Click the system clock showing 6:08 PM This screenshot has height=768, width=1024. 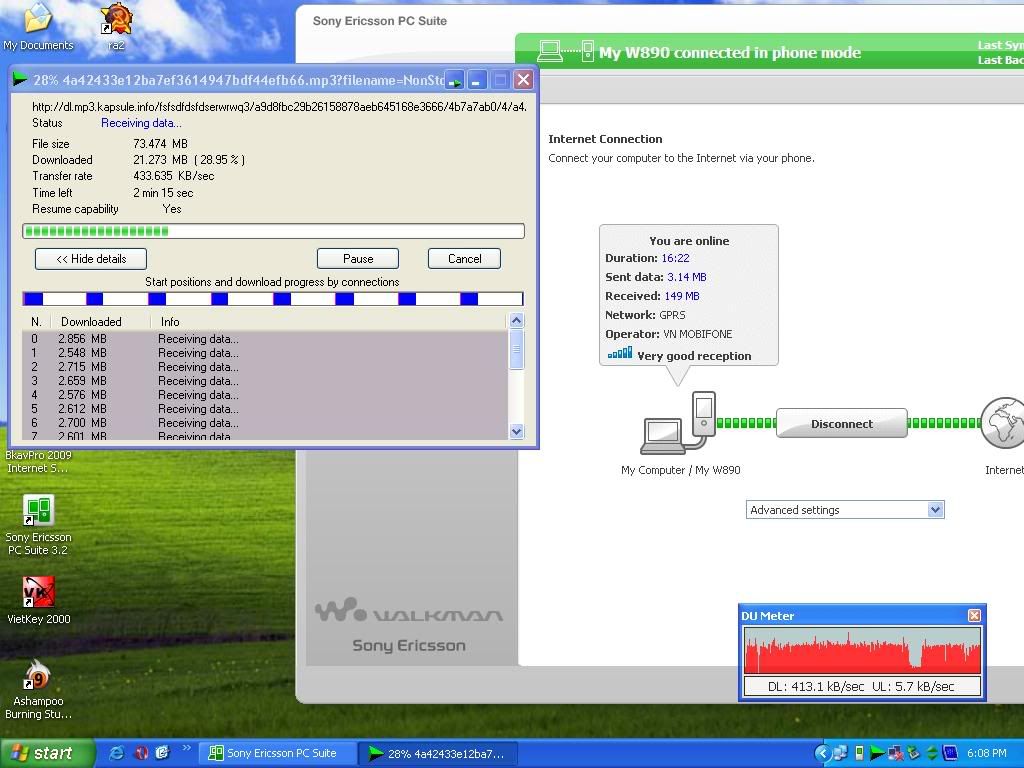click(x=987, y=753)
